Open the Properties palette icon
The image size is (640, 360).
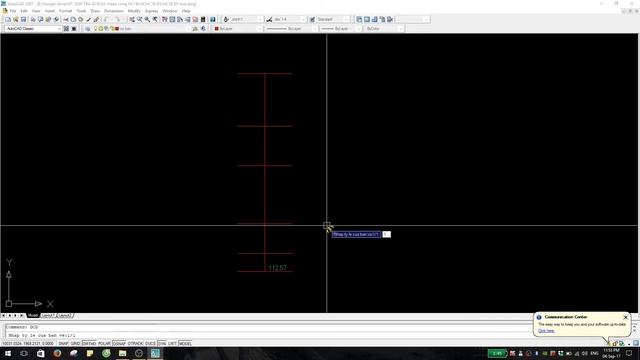(164, 19)
